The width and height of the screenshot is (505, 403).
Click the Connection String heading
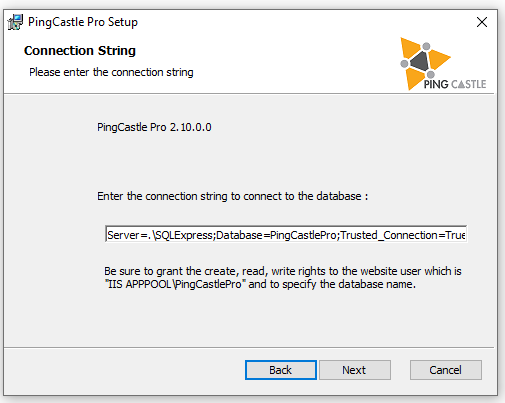coord(80,51)
